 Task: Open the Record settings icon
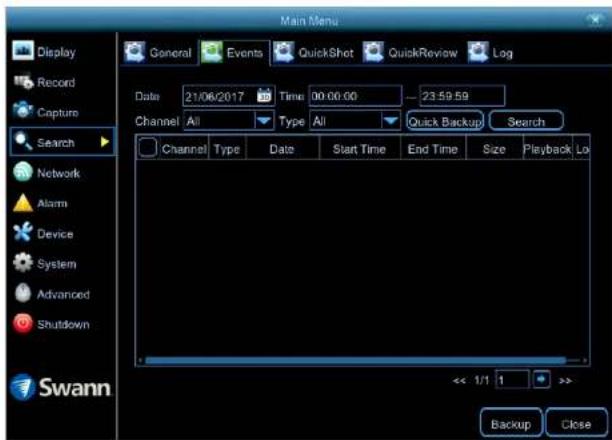(x=23, y=82)
